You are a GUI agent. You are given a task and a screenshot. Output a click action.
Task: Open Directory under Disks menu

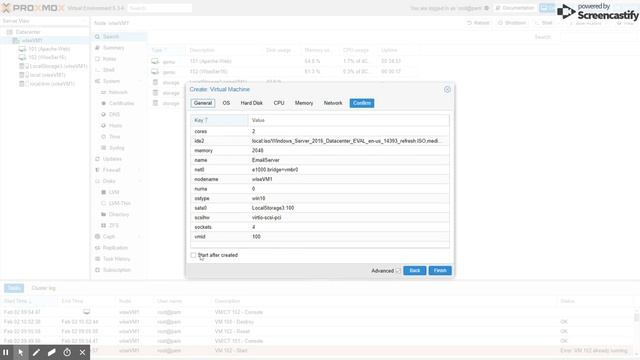(119, 214)
